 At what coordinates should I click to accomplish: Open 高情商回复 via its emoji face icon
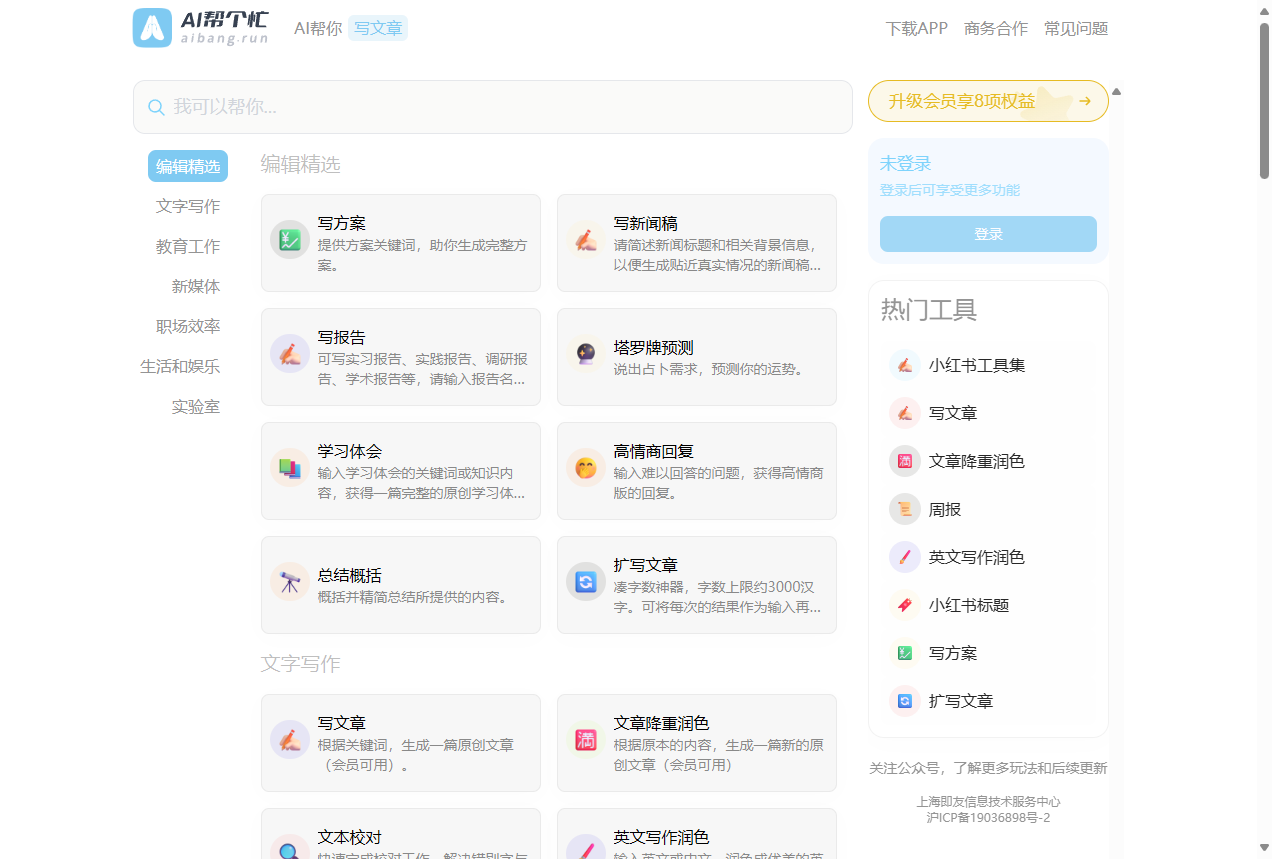585,467
